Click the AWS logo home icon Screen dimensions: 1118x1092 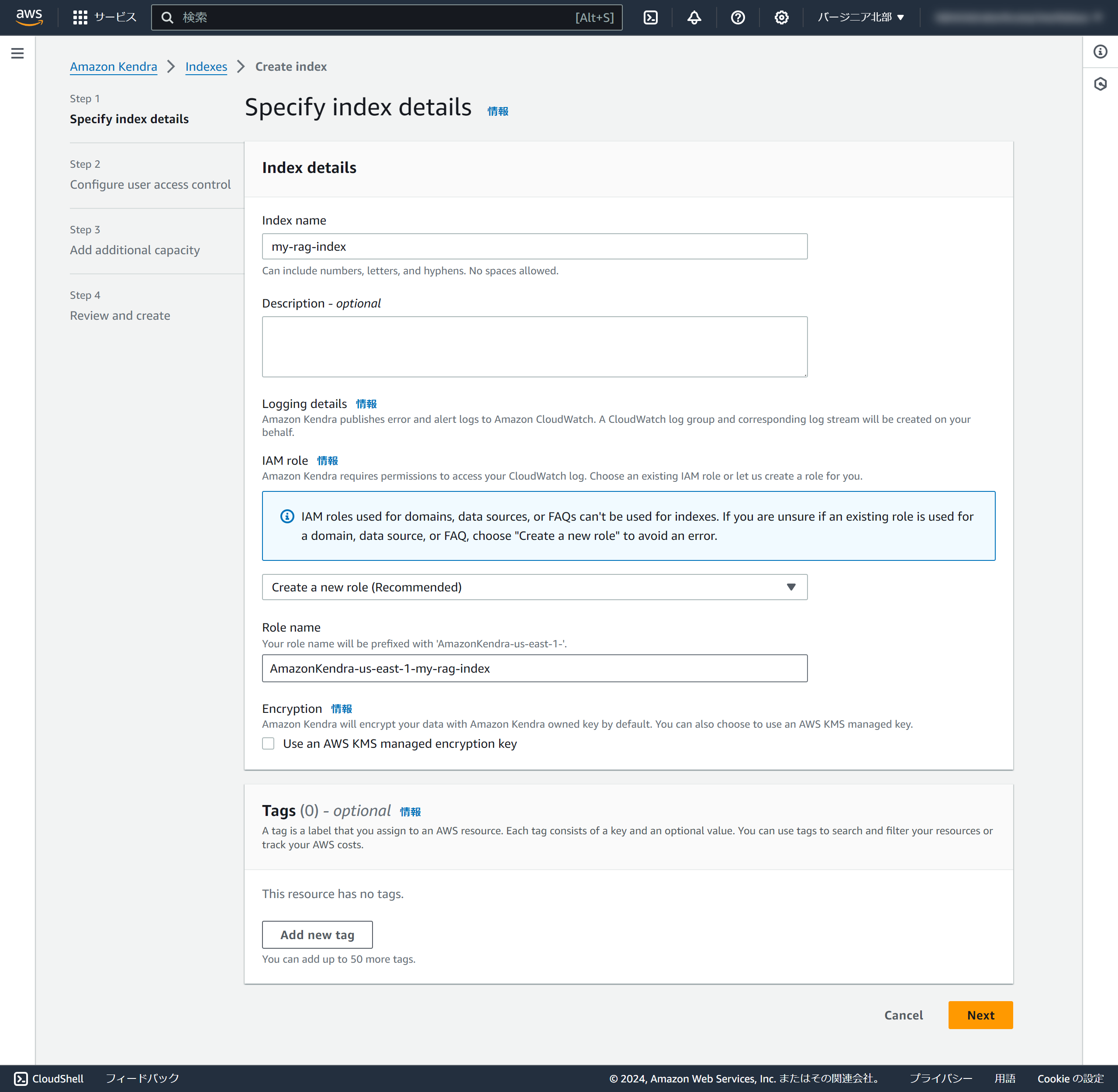(29, 17)
